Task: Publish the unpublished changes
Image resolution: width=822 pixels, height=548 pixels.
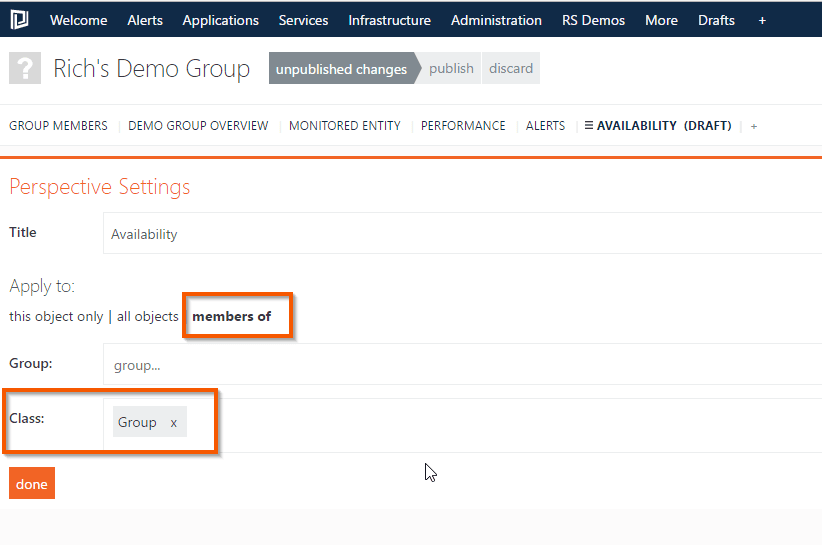Action: pyautogui.click(x=451, y=69)
